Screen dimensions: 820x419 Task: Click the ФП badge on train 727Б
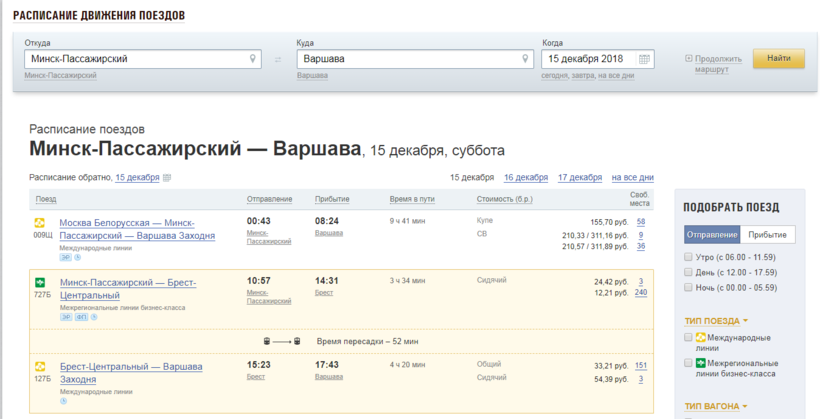coord(81,316)
